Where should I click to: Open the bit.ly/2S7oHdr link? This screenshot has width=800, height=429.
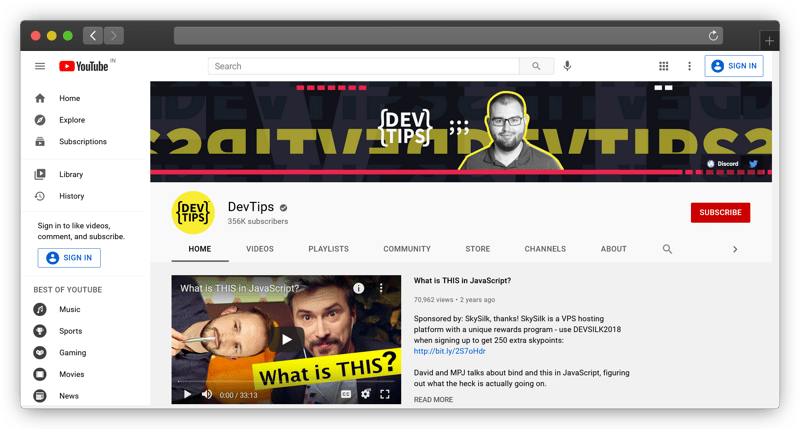(x=449, y=351)
